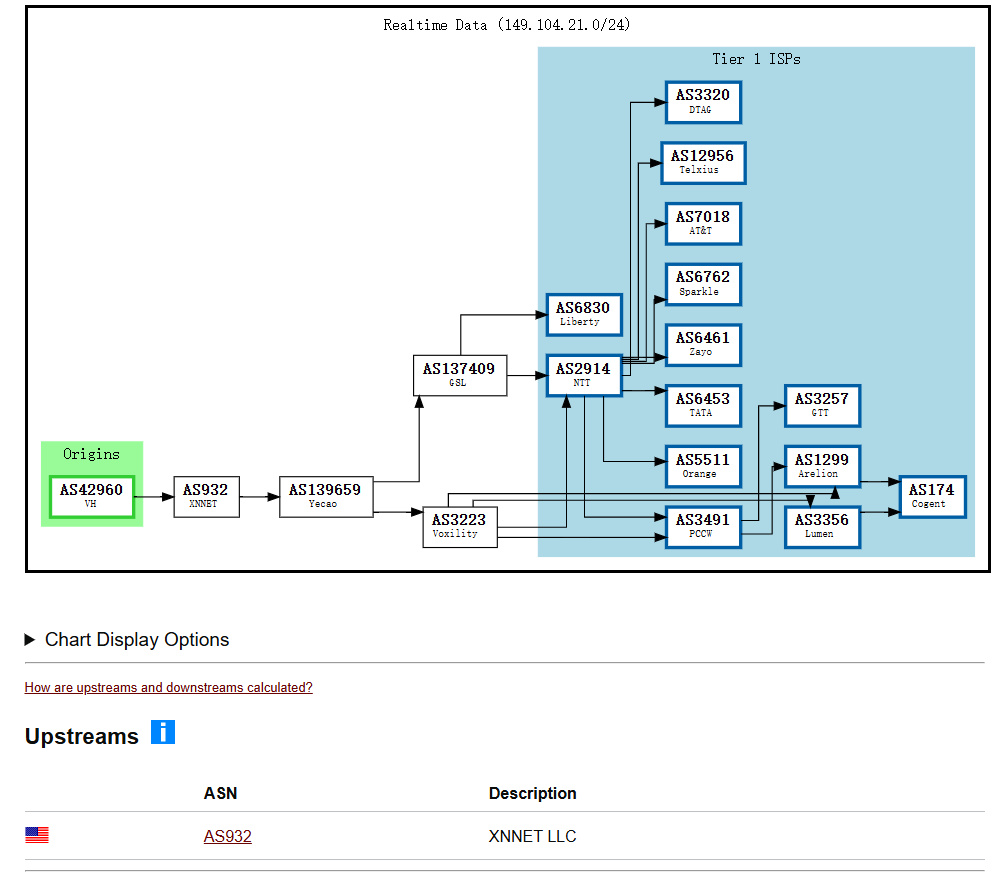Click the 'ASN' column header
Screen dimensions: 1002x872
pyautogui.click(x=220, y=793)
